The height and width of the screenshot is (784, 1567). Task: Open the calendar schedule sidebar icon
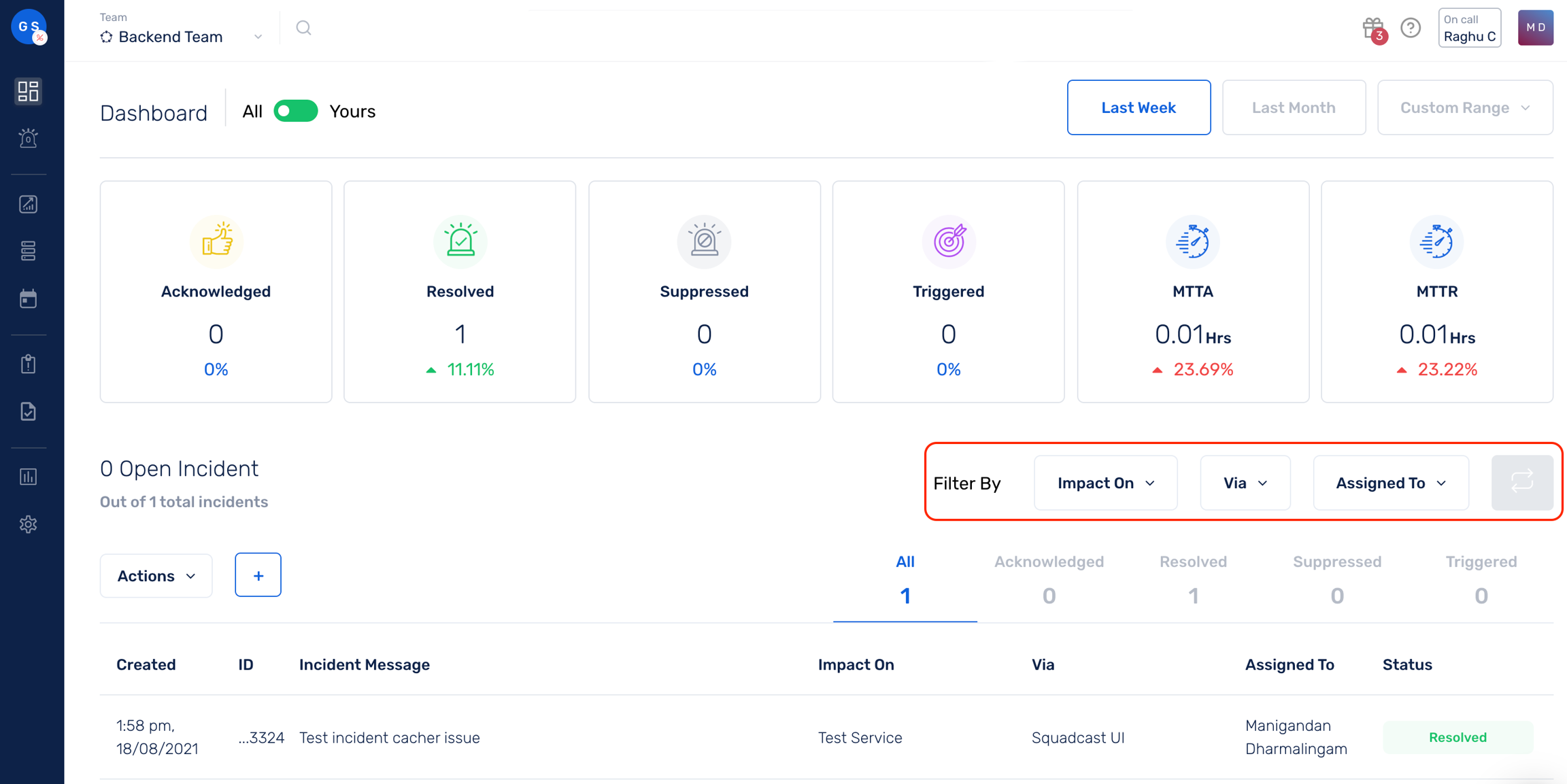pyautogui.click(x=28, y=299)
